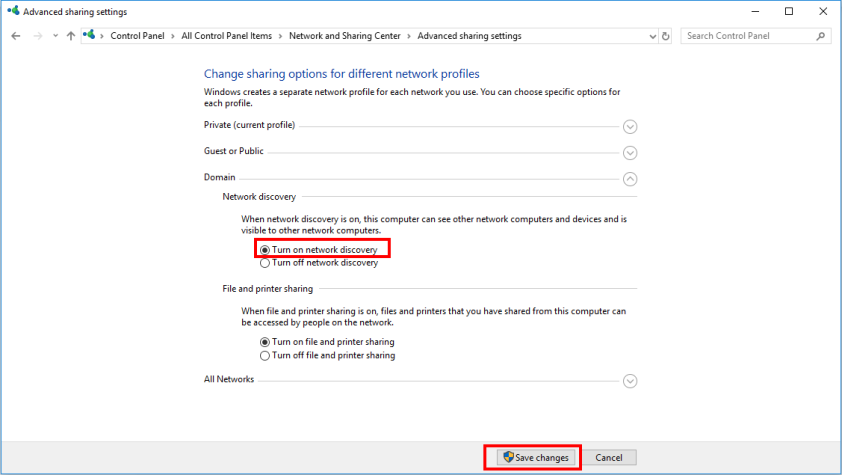Click the Up to parent folder arrow

(x=70, y=36)
